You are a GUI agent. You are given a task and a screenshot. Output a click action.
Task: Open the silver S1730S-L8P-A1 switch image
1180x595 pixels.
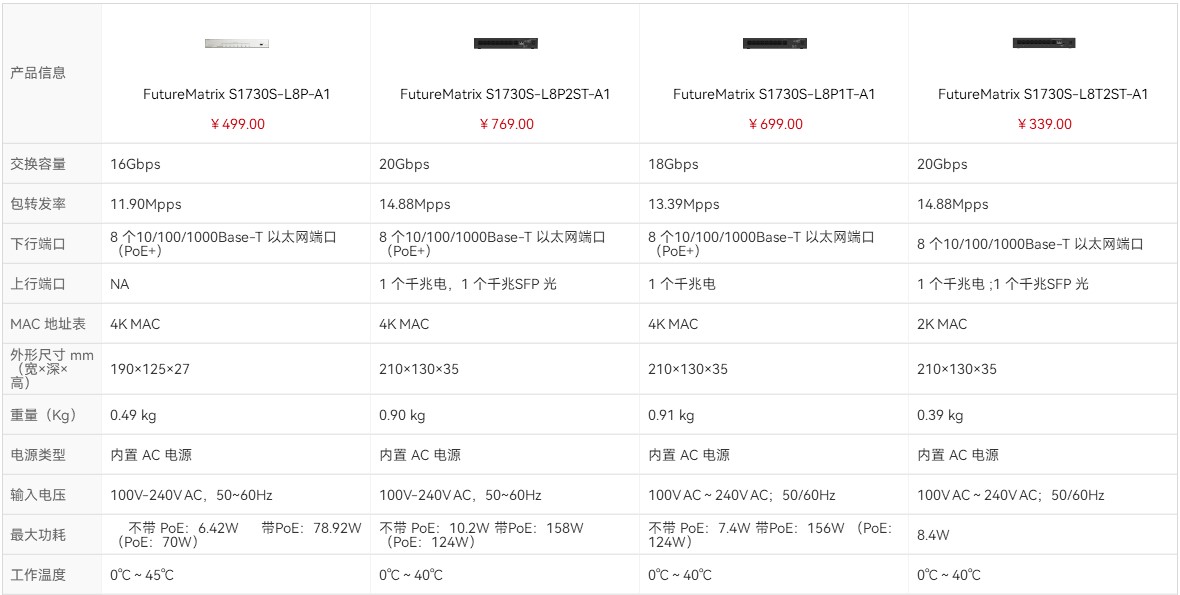[236, 44]
